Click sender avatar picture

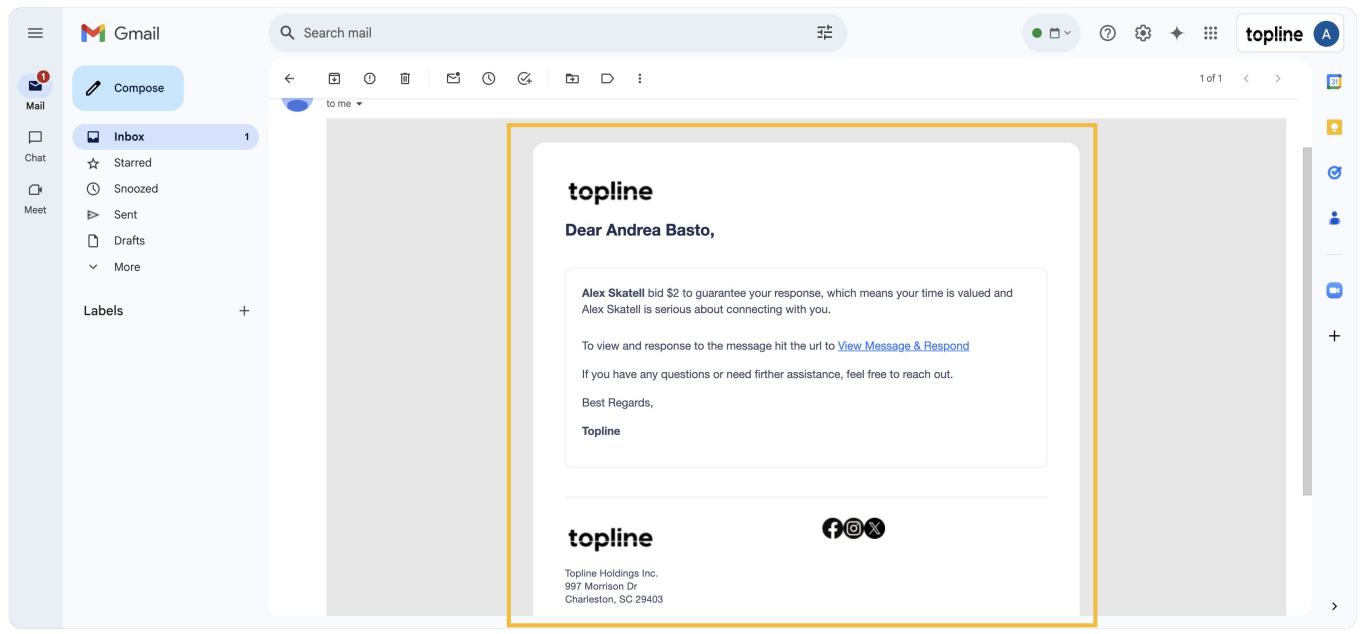(x=298, y=102)
